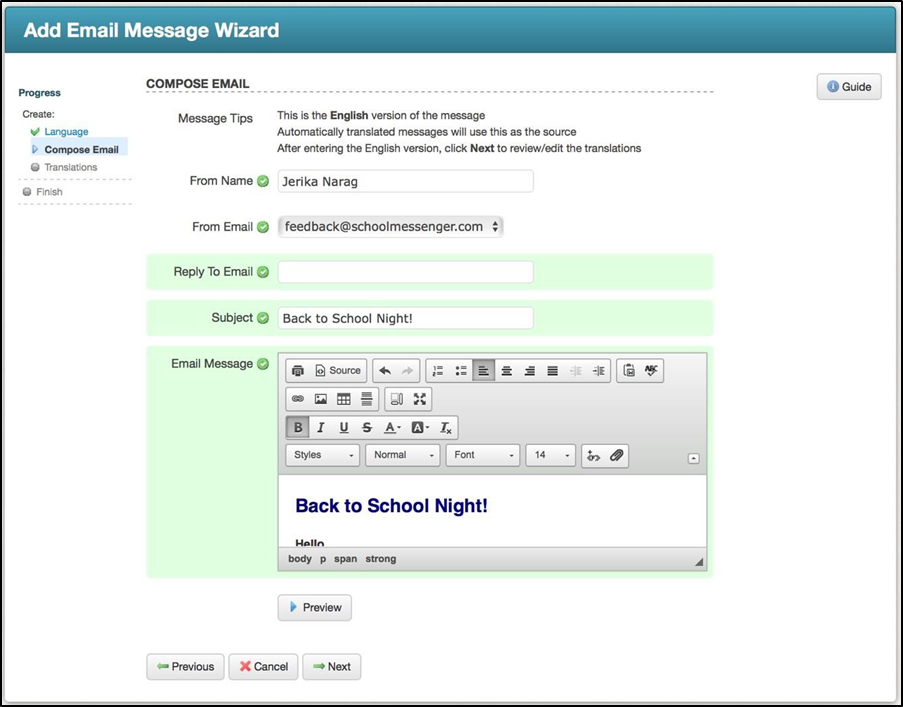
Task: Undo the last edit in the editor
Action: coord(385,371)
